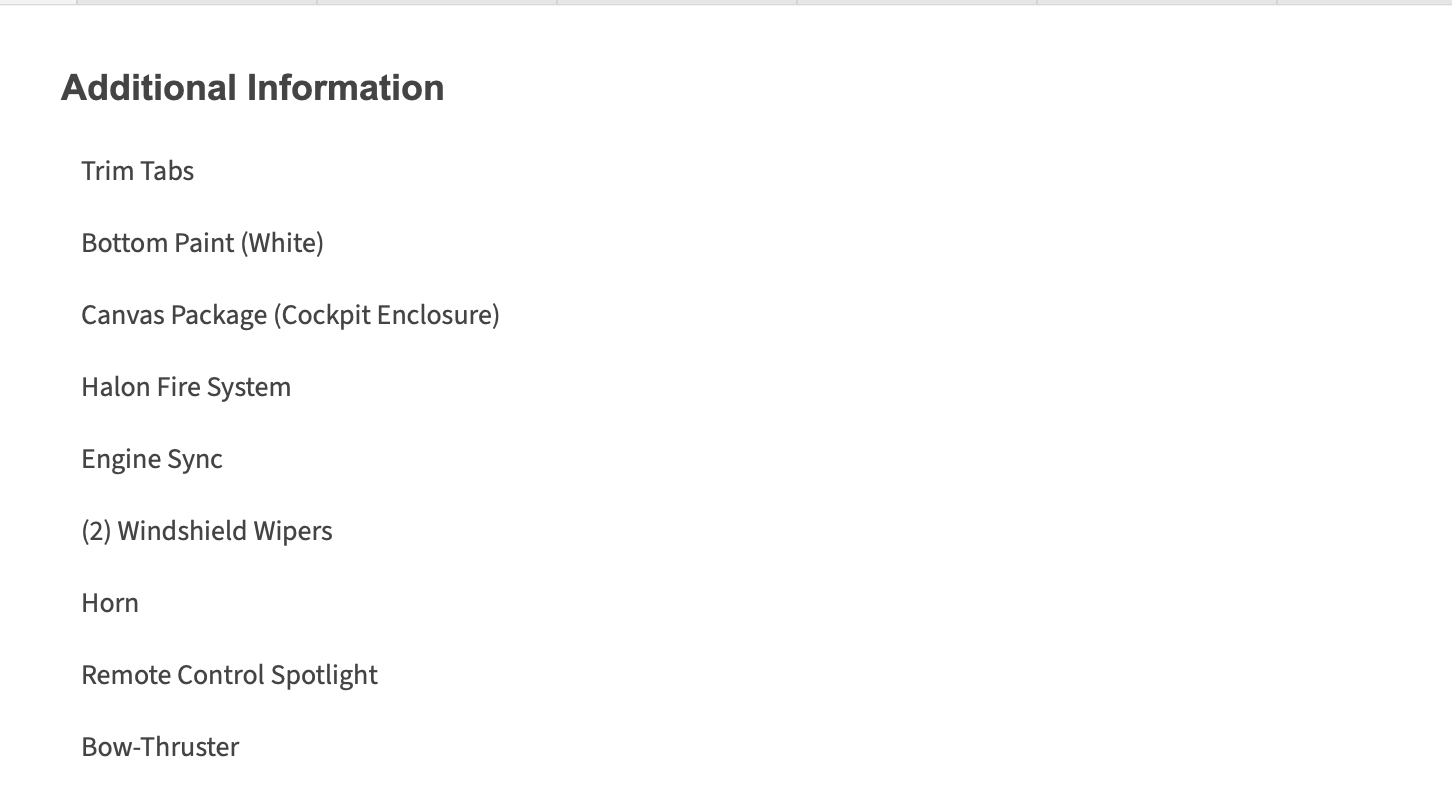Screen dimensions: 1452x800
Task: Click the "(Cockpit Enclosure)" parenthetical text
Action: point(387,315)
